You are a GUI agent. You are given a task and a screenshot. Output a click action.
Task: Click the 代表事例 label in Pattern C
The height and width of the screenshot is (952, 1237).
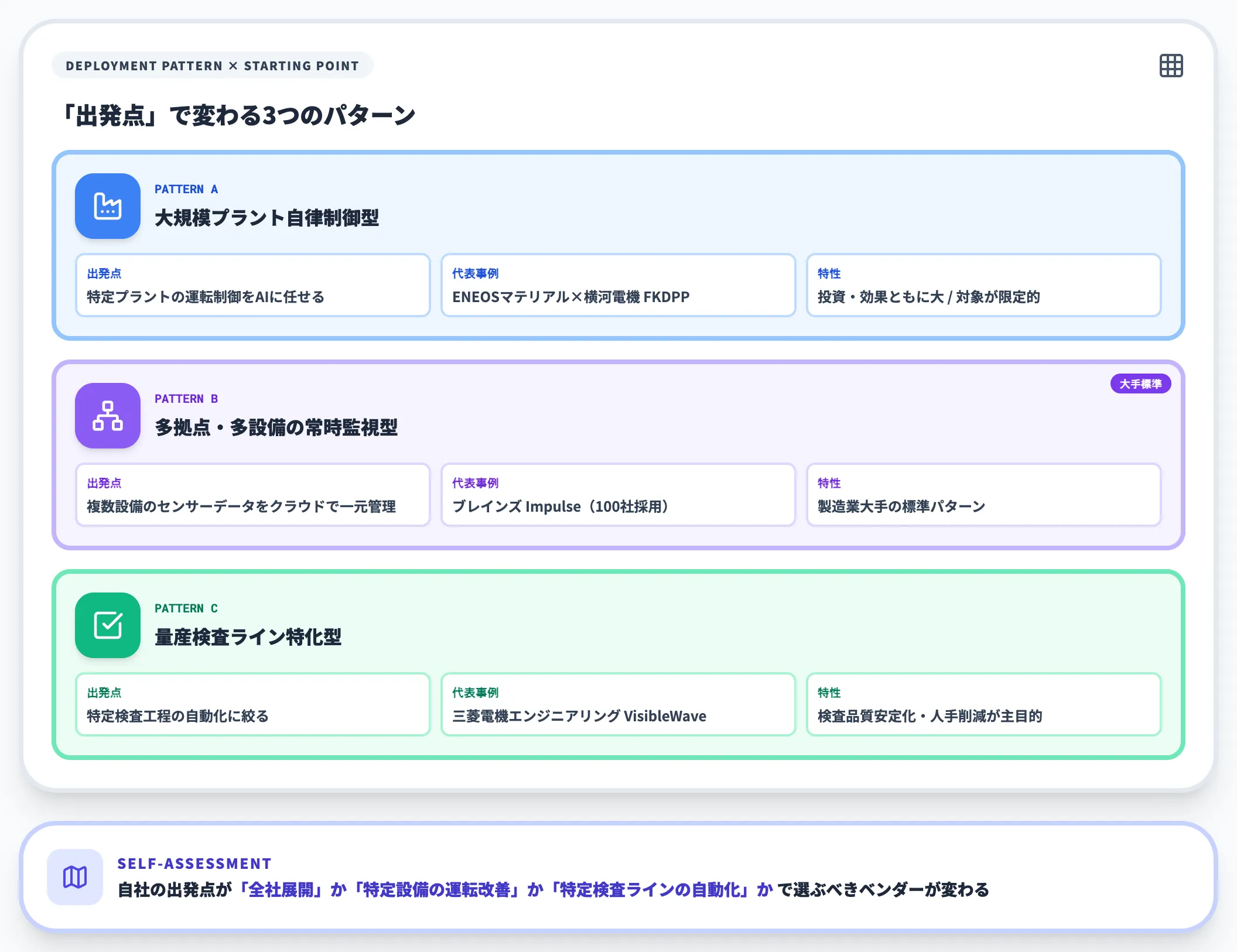[x=476, y=693]
